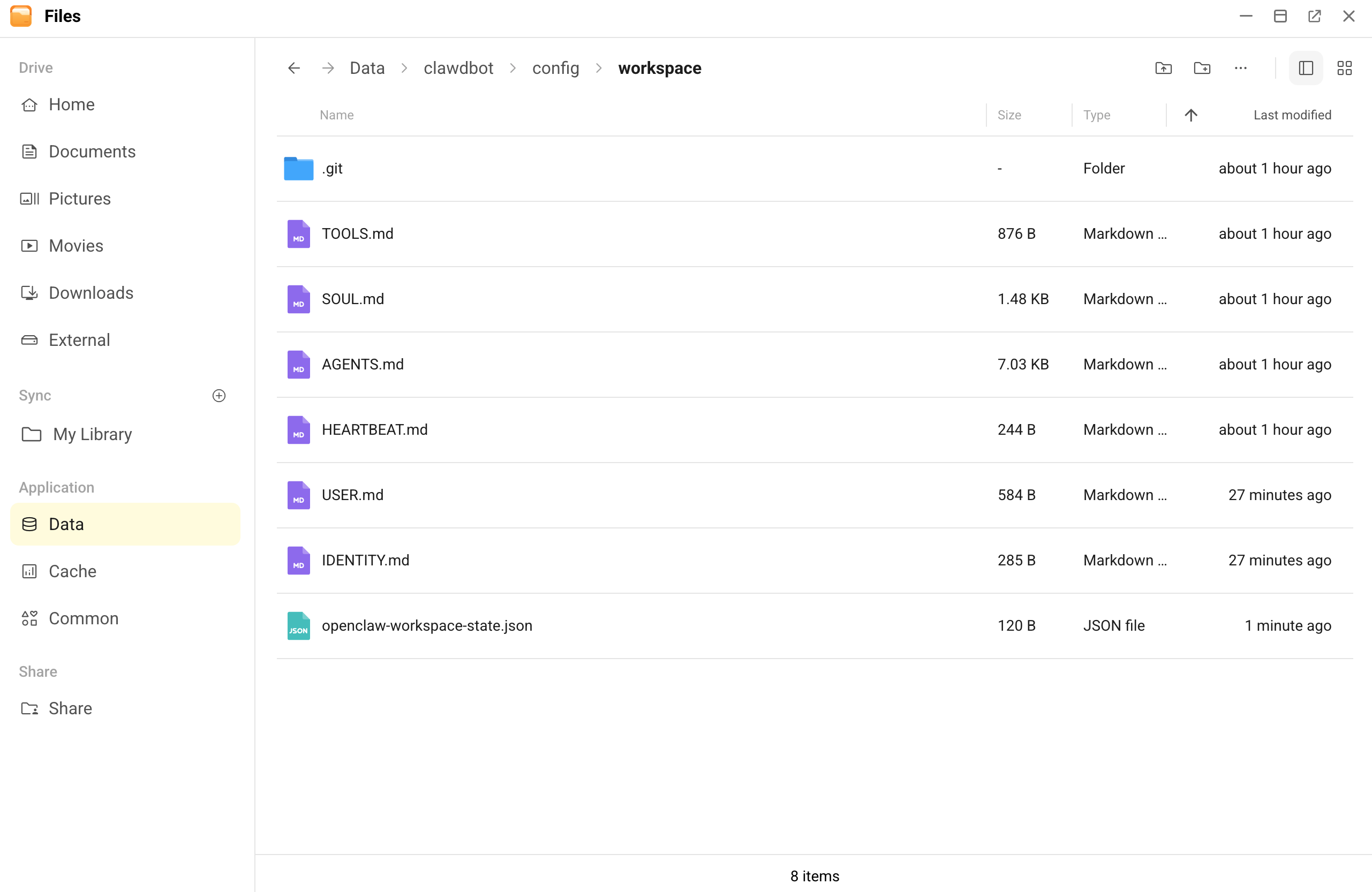Toggle sort direction arrow in header

(1191, 115)
